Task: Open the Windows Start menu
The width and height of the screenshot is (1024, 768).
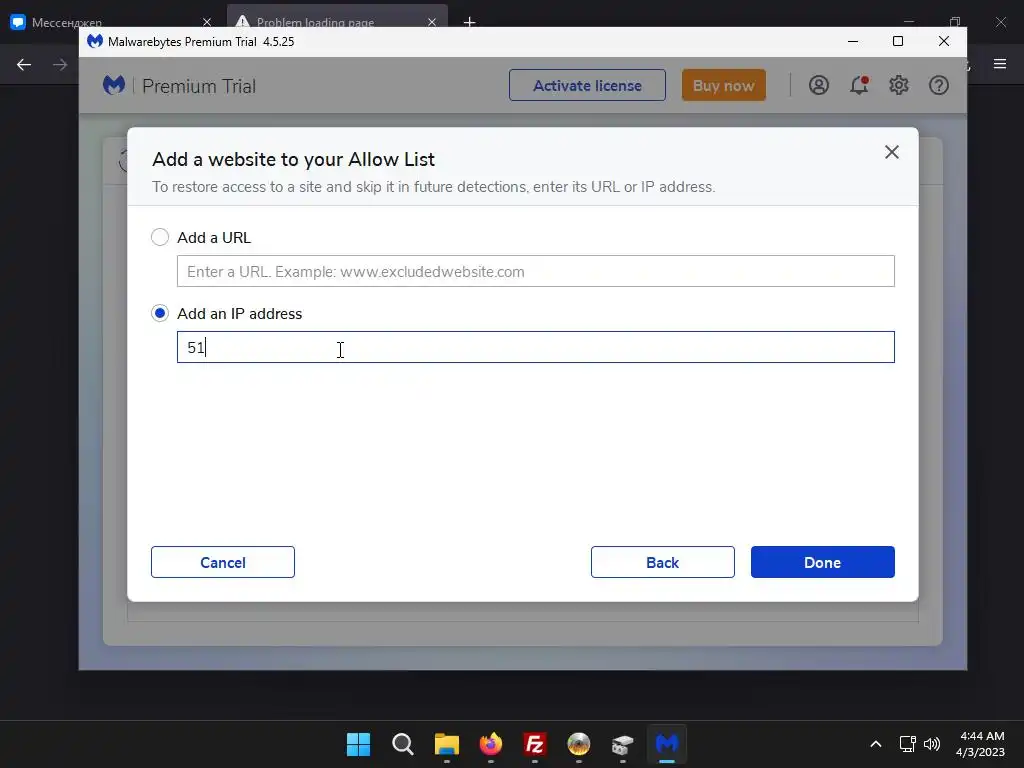Action: 358,744
